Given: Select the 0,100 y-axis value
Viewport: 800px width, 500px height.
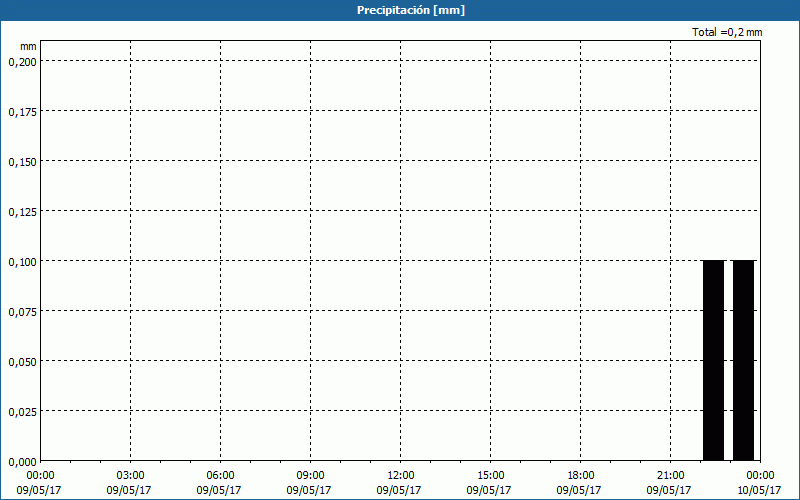Looking at the screenshot, I should [x=22, y=262].
